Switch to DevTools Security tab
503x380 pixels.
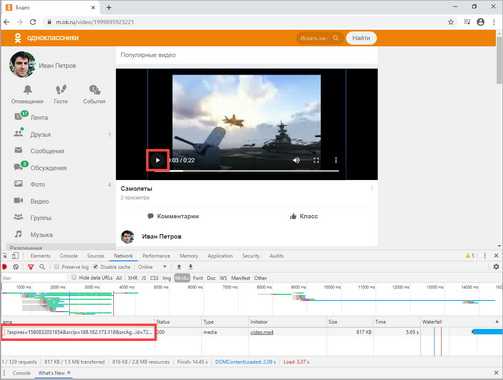[x=251, y=256]
